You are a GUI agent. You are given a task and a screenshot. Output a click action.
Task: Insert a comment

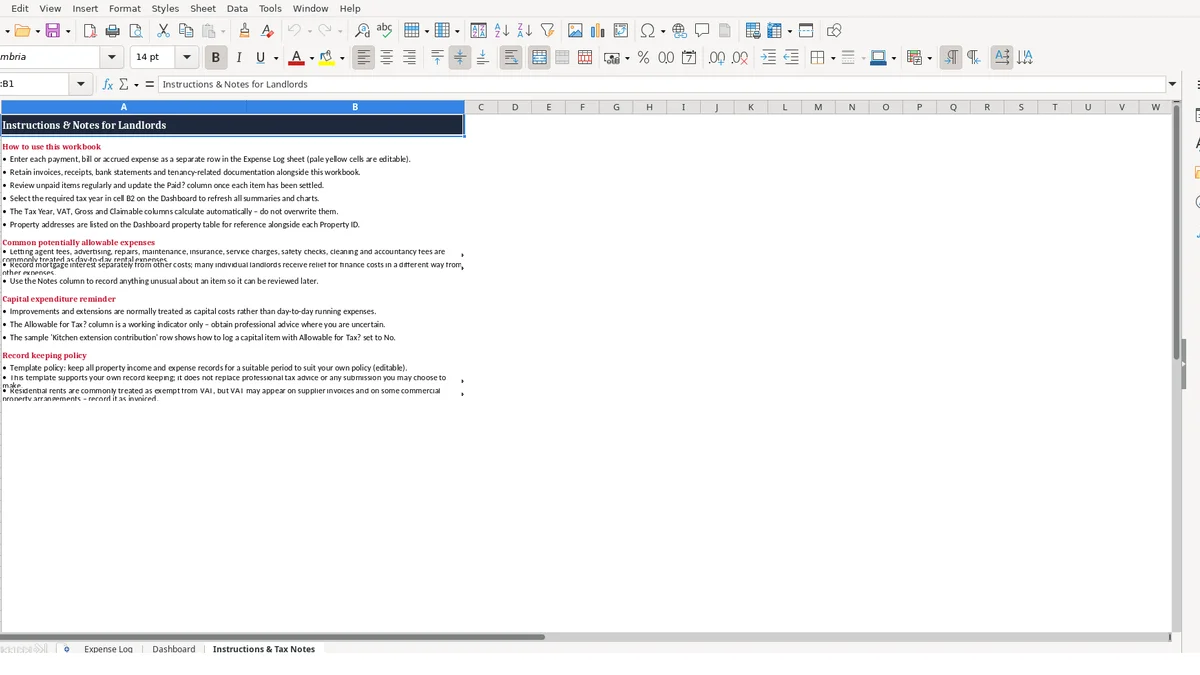tap(702, 31)
